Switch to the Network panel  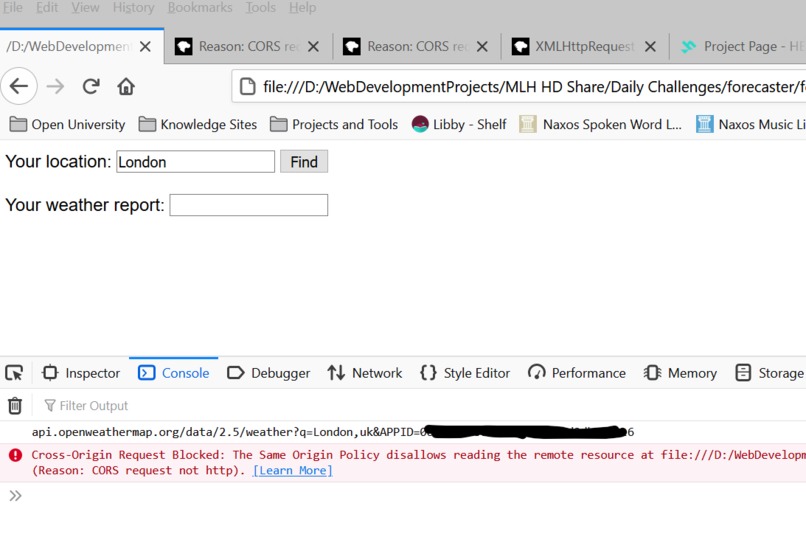coord(365,373)
